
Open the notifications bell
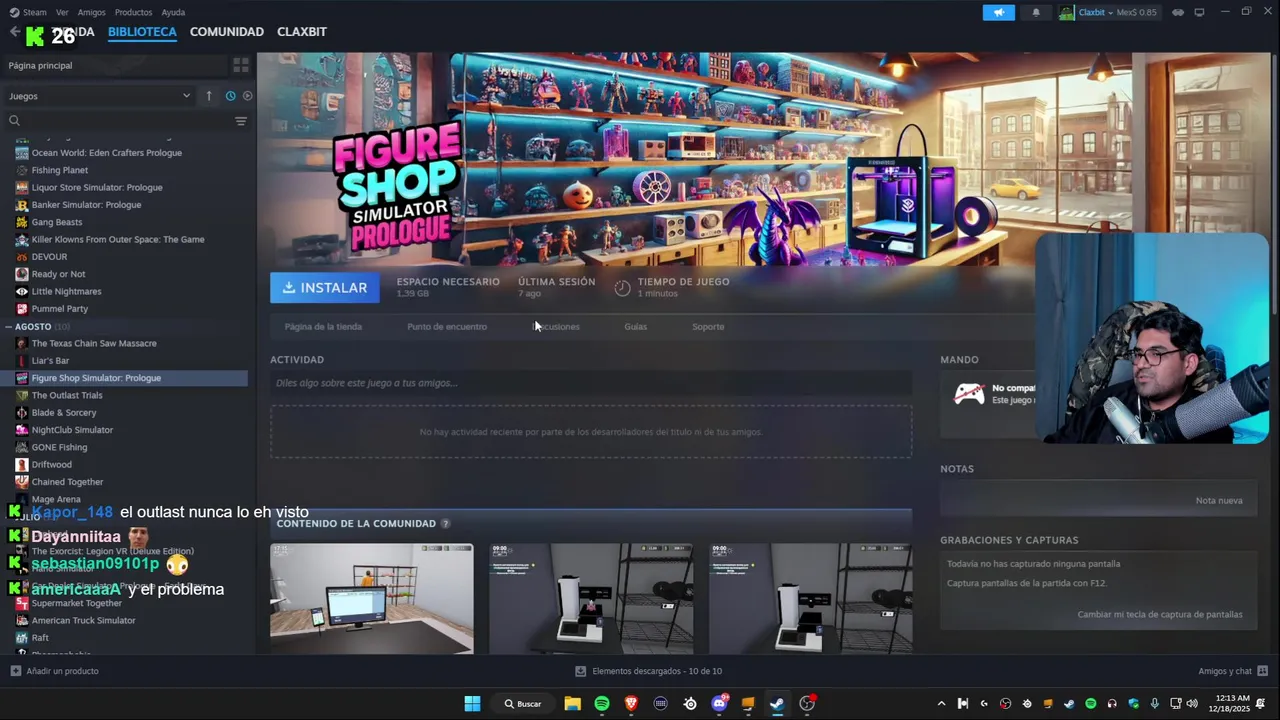1036,12
